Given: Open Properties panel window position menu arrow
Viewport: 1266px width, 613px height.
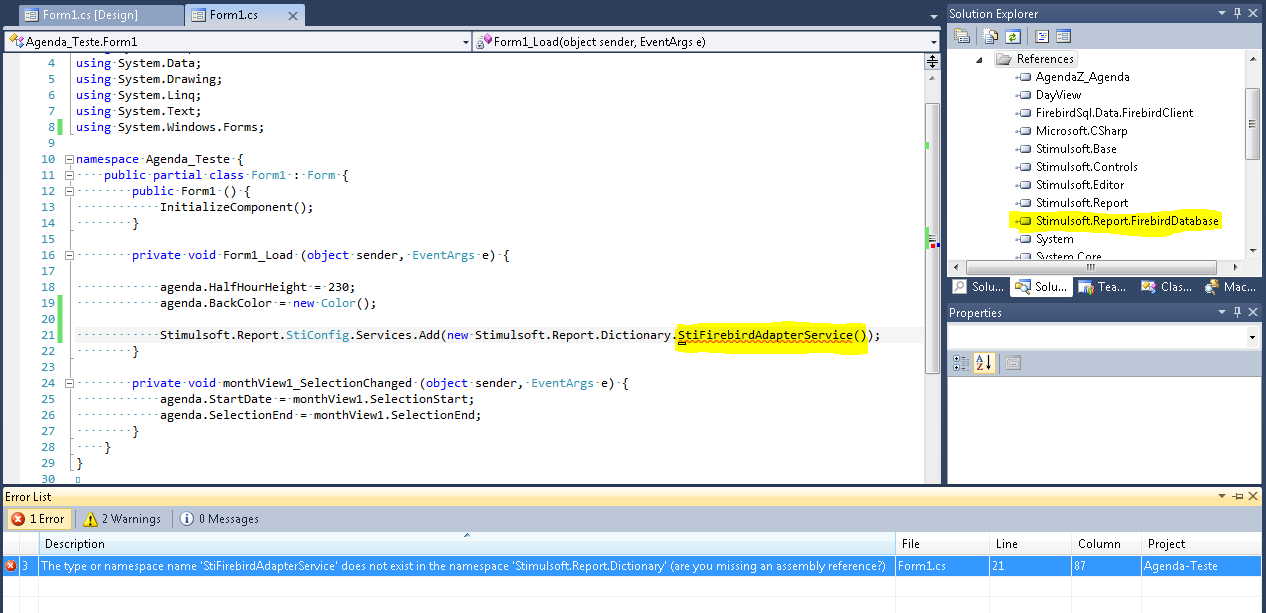Looking at the screenshot, I should click(1224, 312).
